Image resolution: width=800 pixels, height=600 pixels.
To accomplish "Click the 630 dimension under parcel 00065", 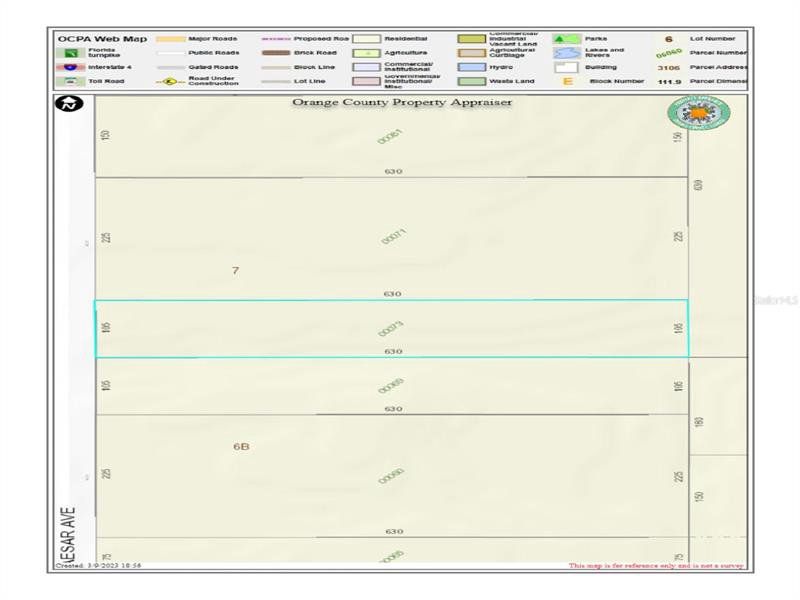I will (393, 409).
